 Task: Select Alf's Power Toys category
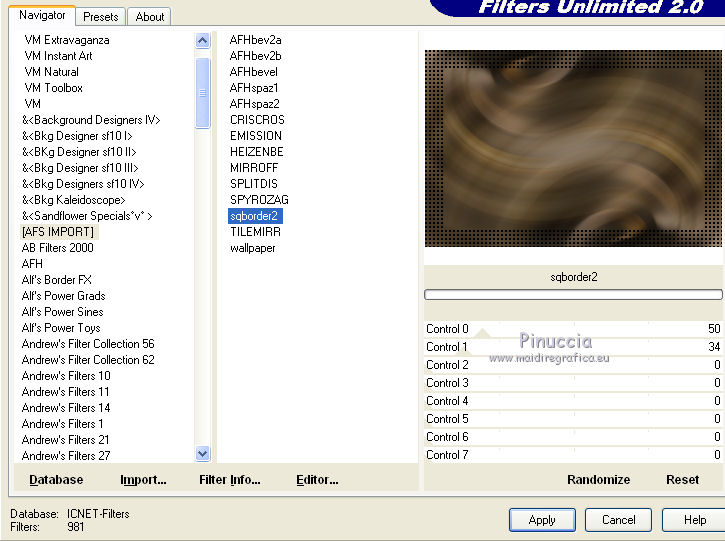coord(61,328)
